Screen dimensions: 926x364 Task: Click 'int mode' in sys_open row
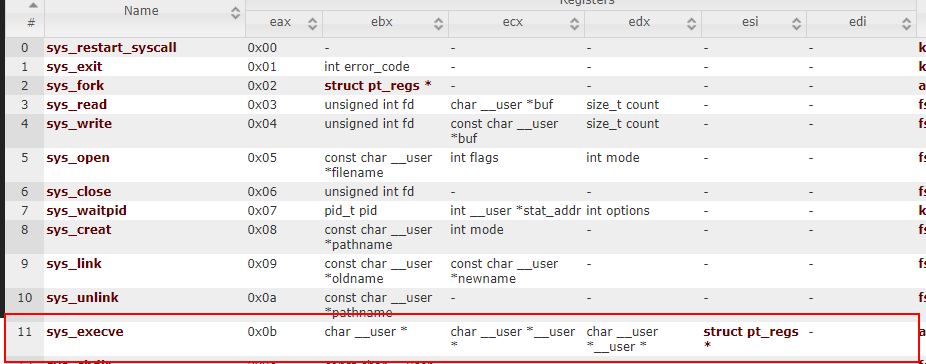pyautogui.click(x=612, y=158)
